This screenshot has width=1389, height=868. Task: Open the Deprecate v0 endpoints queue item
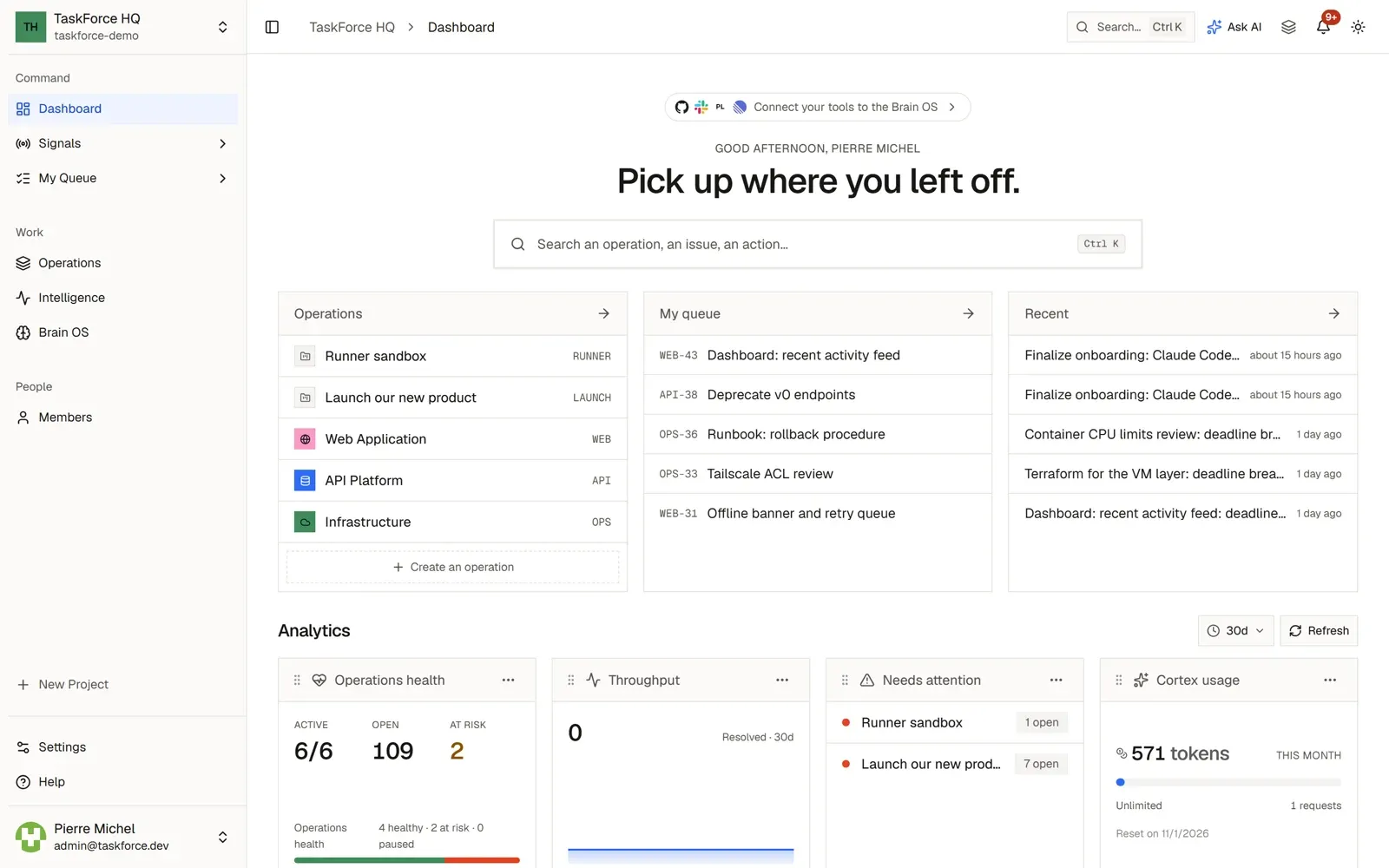click(x=818, y=395)
